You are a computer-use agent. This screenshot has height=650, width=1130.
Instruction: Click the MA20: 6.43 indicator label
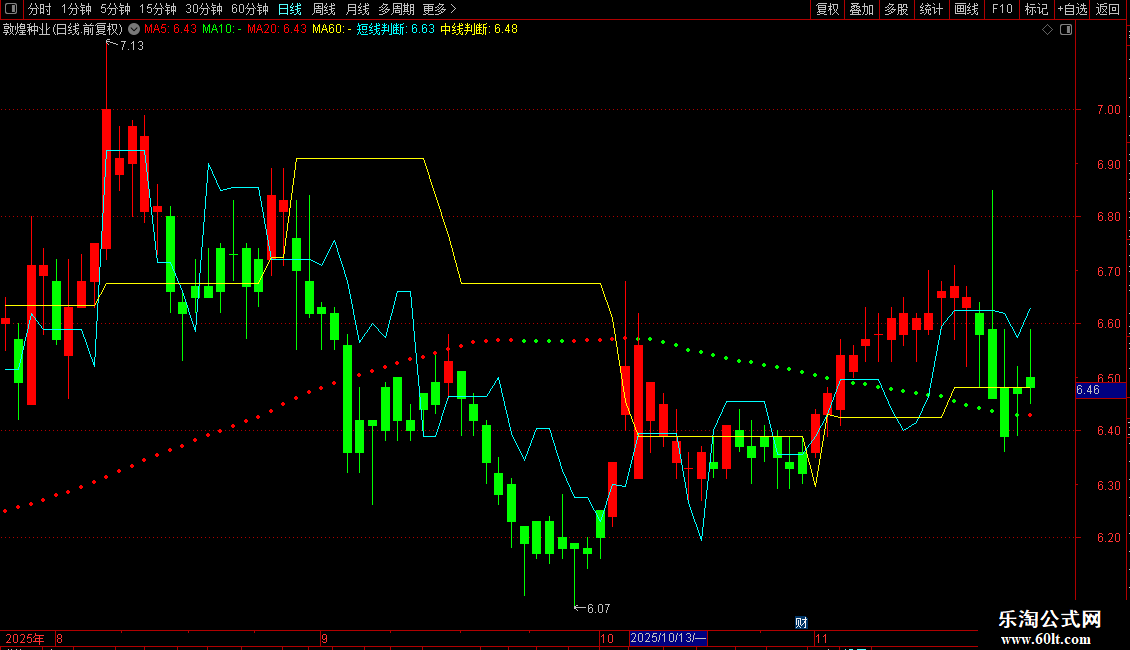point(277,30)
